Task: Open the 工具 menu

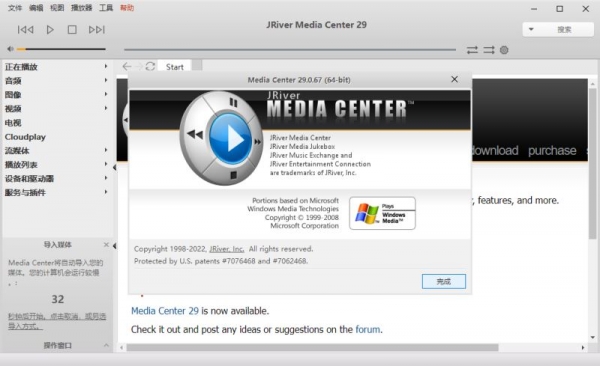Action: pos(106,8)
